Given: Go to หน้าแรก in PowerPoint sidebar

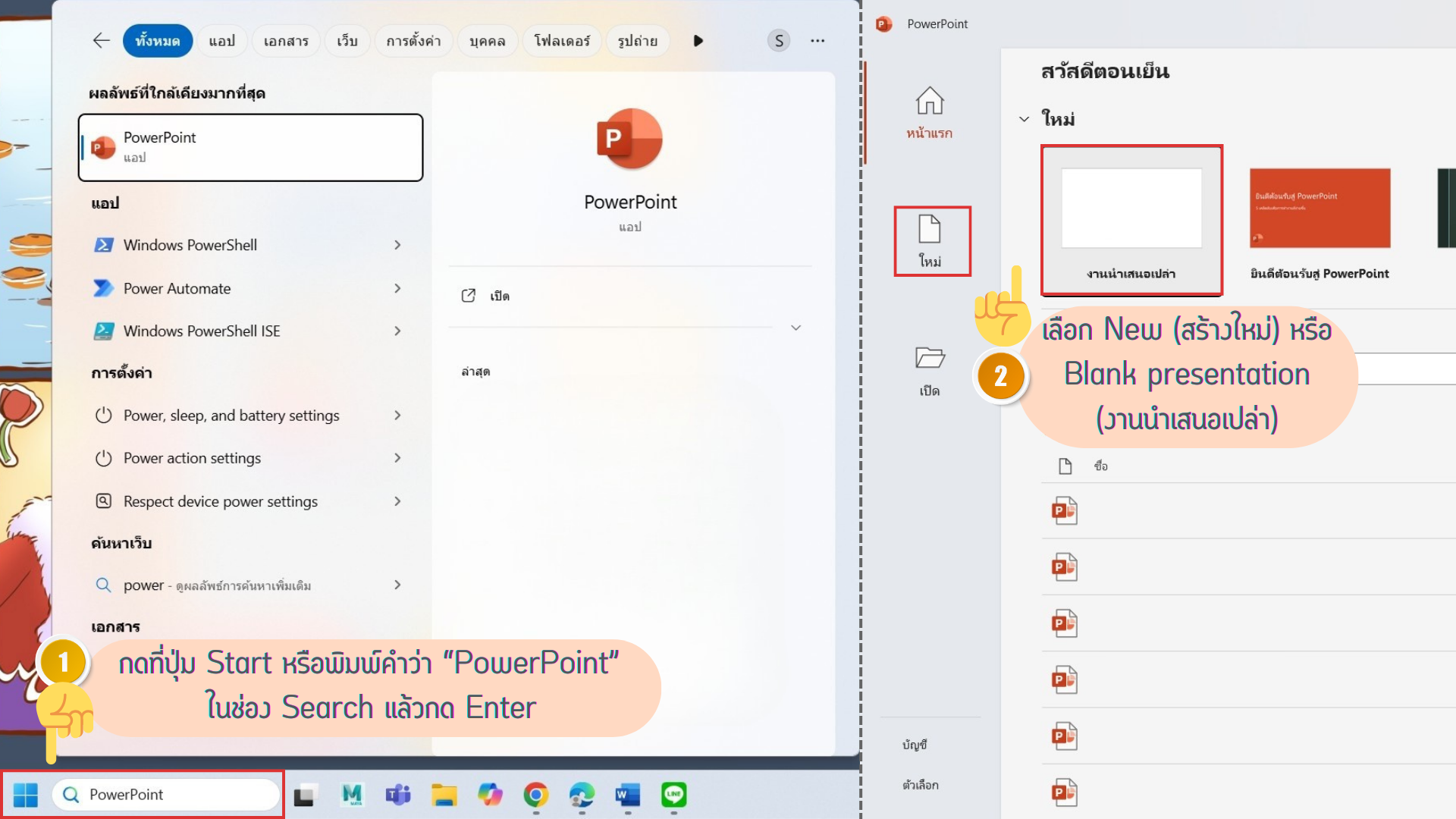Looking at the screenshot, I should (x=930, y=112).
